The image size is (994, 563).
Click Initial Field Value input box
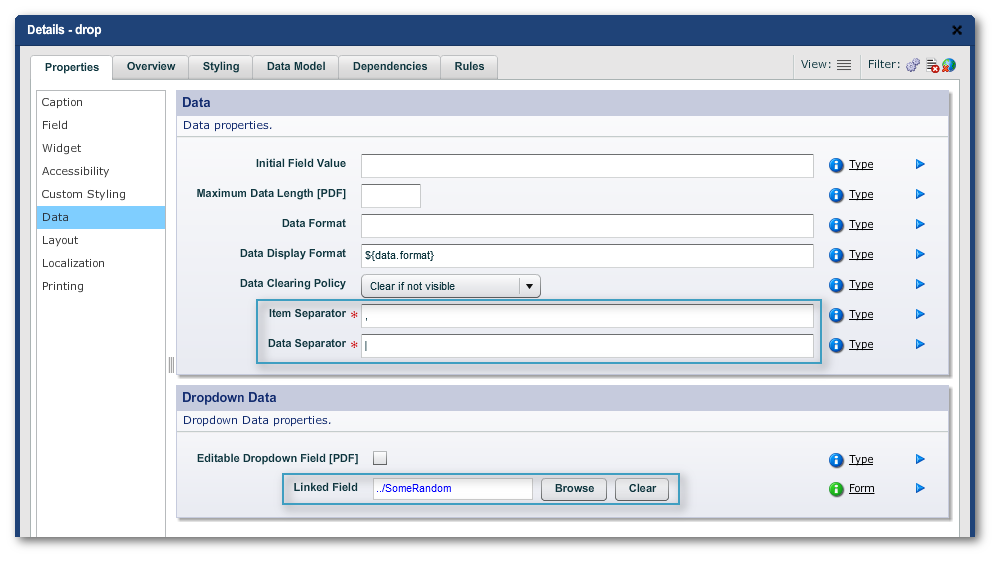(587, 166)
